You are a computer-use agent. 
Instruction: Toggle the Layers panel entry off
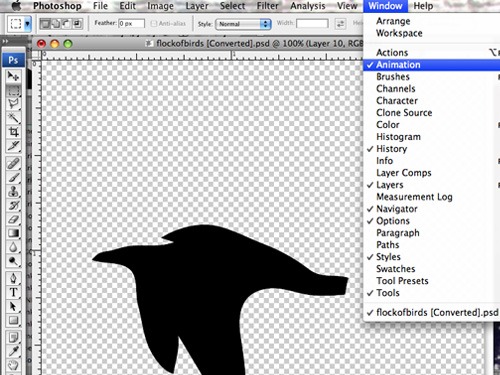pyautogui.click(x=432, y=185)
